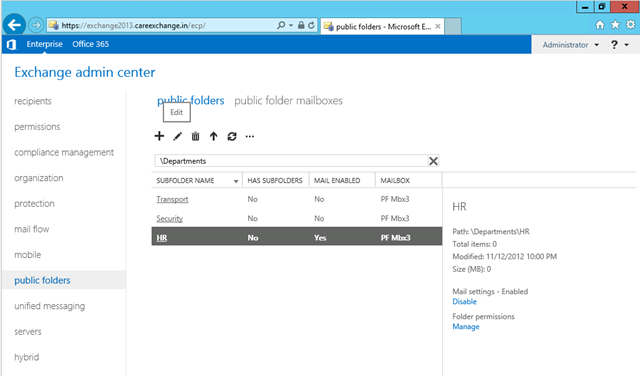Screen dimensions: 640x376
Task: Open the HR subfolder link
Action: (x=162, y=238)
